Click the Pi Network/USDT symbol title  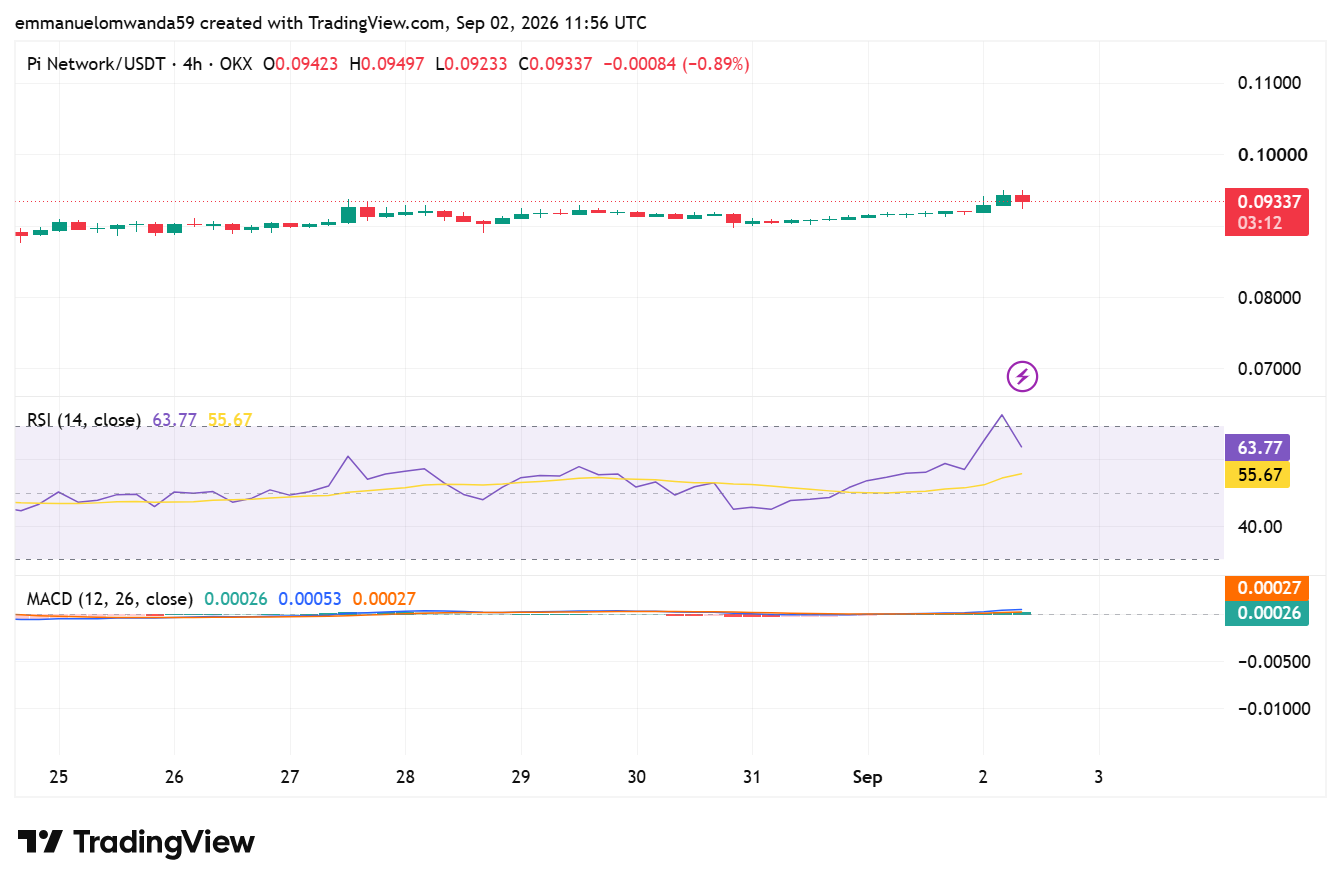click(98, 64)
